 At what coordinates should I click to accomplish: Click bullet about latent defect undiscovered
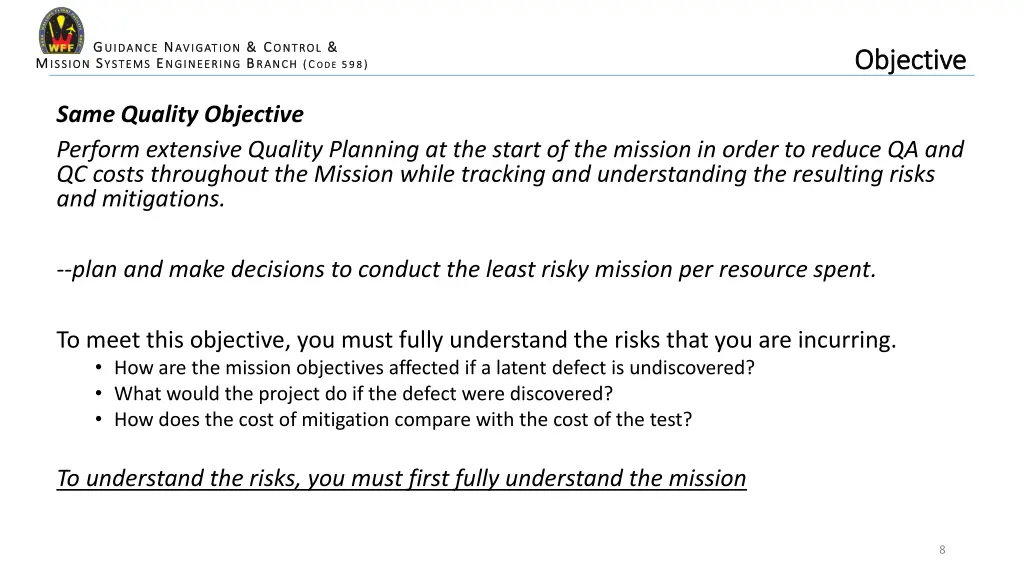click(434, 368)
